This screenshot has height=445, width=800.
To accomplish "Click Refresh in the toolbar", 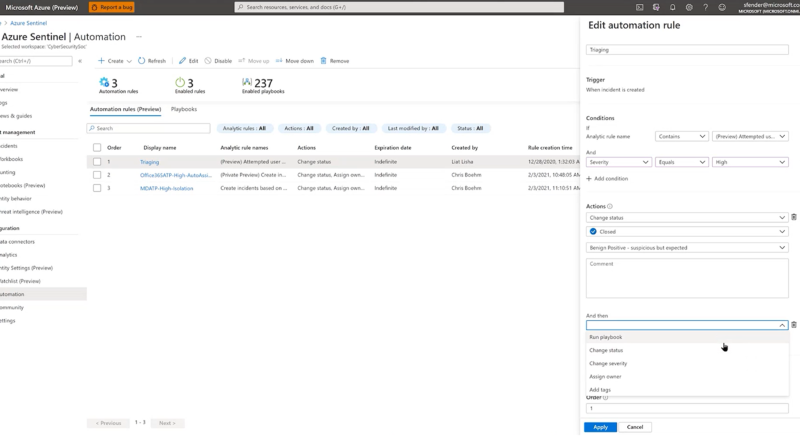I will (x=152, y=61).
